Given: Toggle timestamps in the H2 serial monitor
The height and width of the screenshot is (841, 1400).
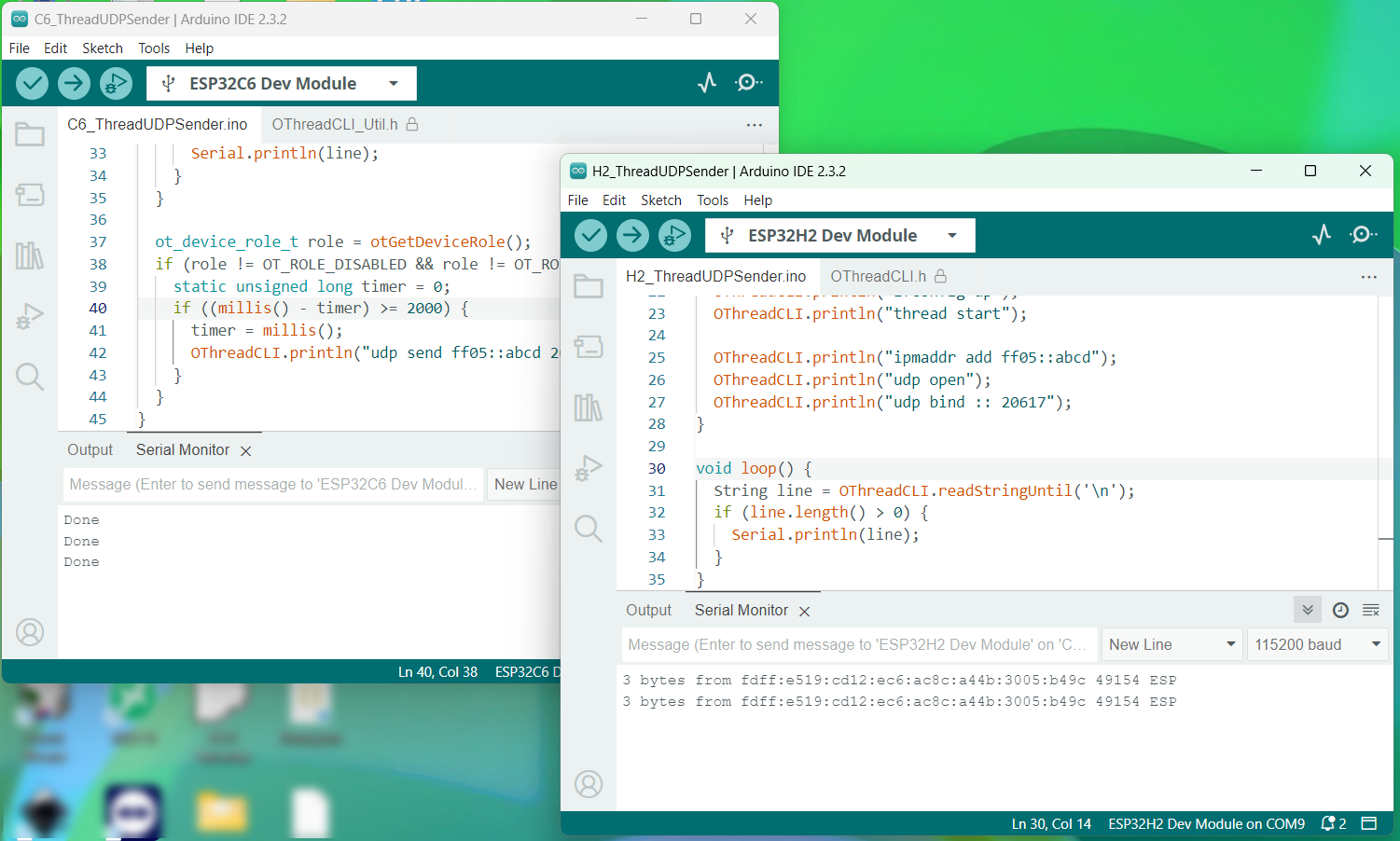Looking at the screenshot, I should coord(1340,610).
